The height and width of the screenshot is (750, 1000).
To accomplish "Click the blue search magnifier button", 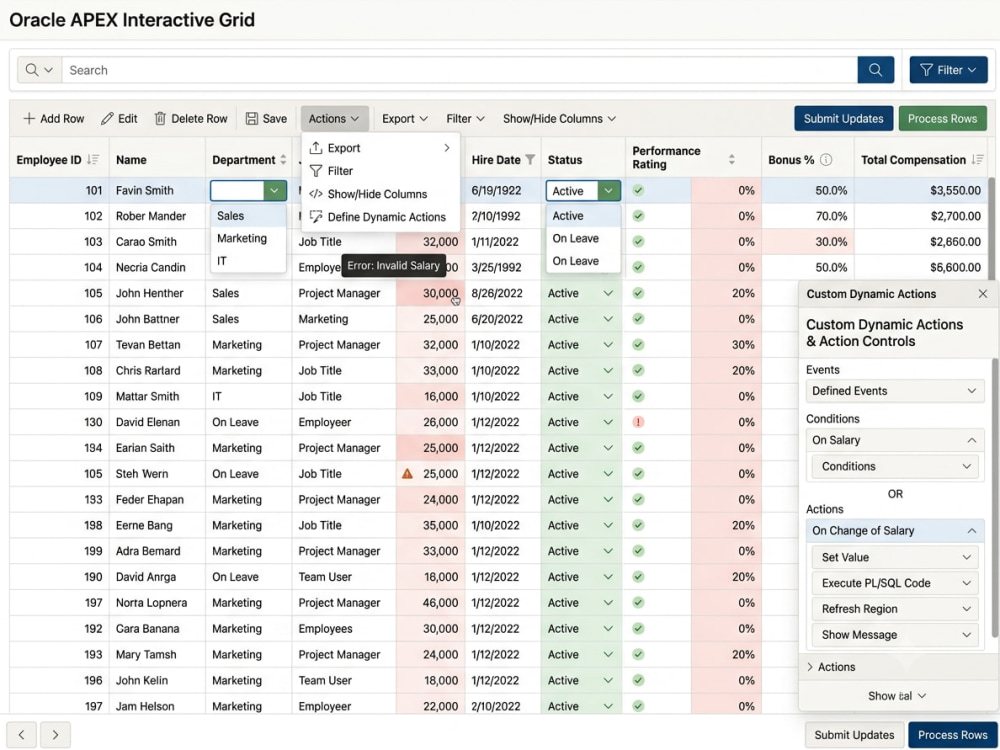I will coord(875,70).
